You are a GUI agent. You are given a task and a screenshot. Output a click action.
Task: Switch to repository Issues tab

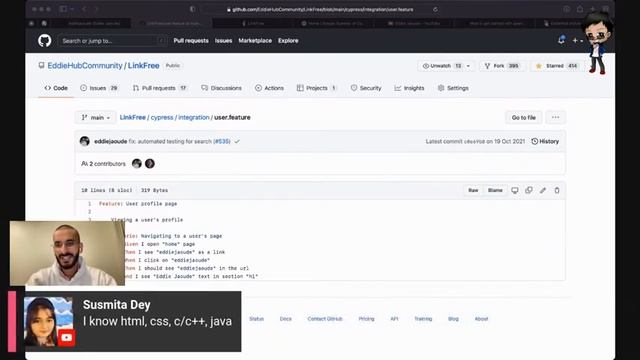pos(99,88)
